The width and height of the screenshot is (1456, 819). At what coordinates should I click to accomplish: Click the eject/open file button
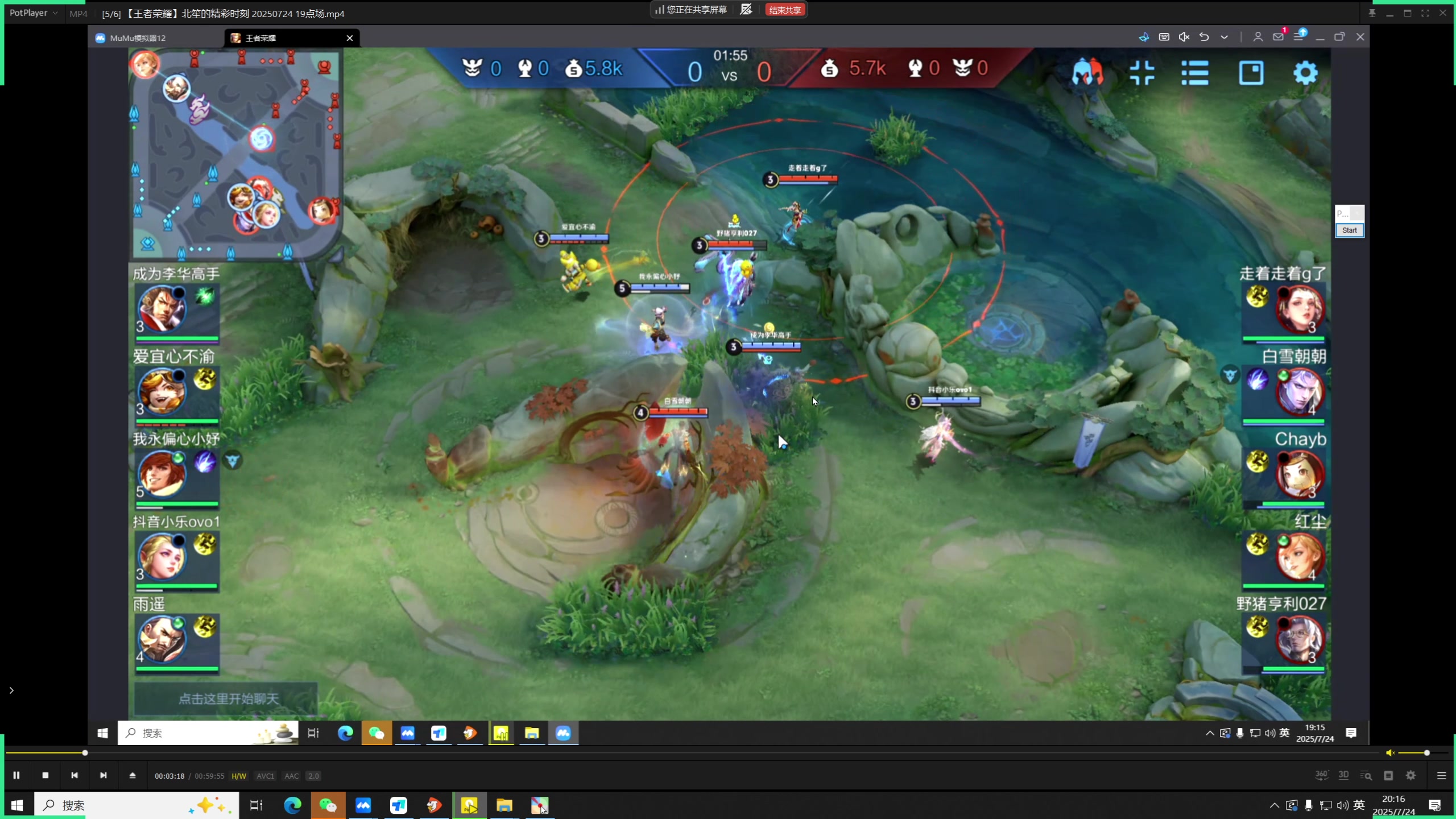(x=133, y=775)
